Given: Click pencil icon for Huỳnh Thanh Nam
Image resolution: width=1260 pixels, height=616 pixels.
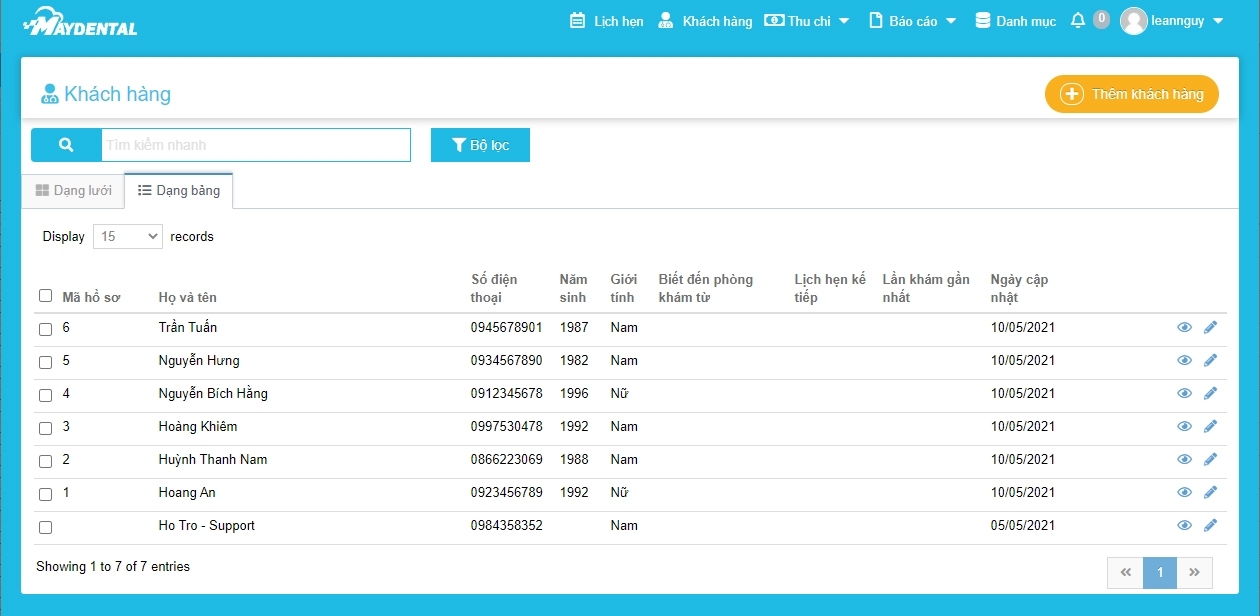Looking at the screenshot, I should coord(1210,459).
